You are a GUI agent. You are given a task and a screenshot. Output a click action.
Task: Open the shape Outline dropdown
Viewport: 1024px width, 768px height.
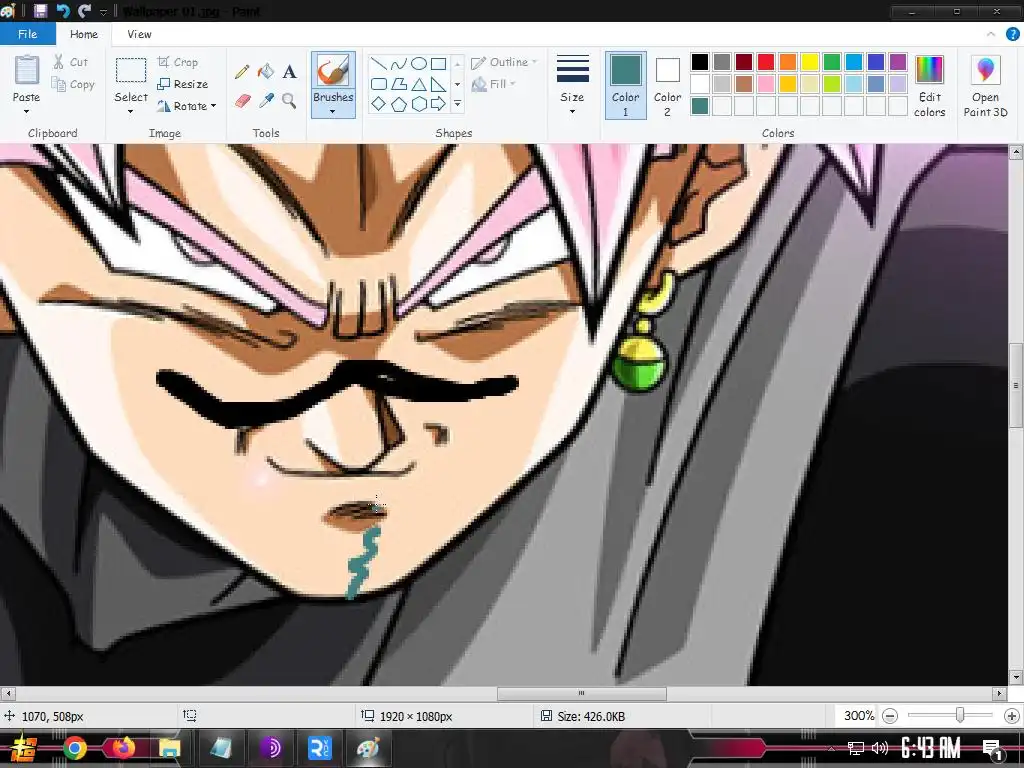(504, 62)
